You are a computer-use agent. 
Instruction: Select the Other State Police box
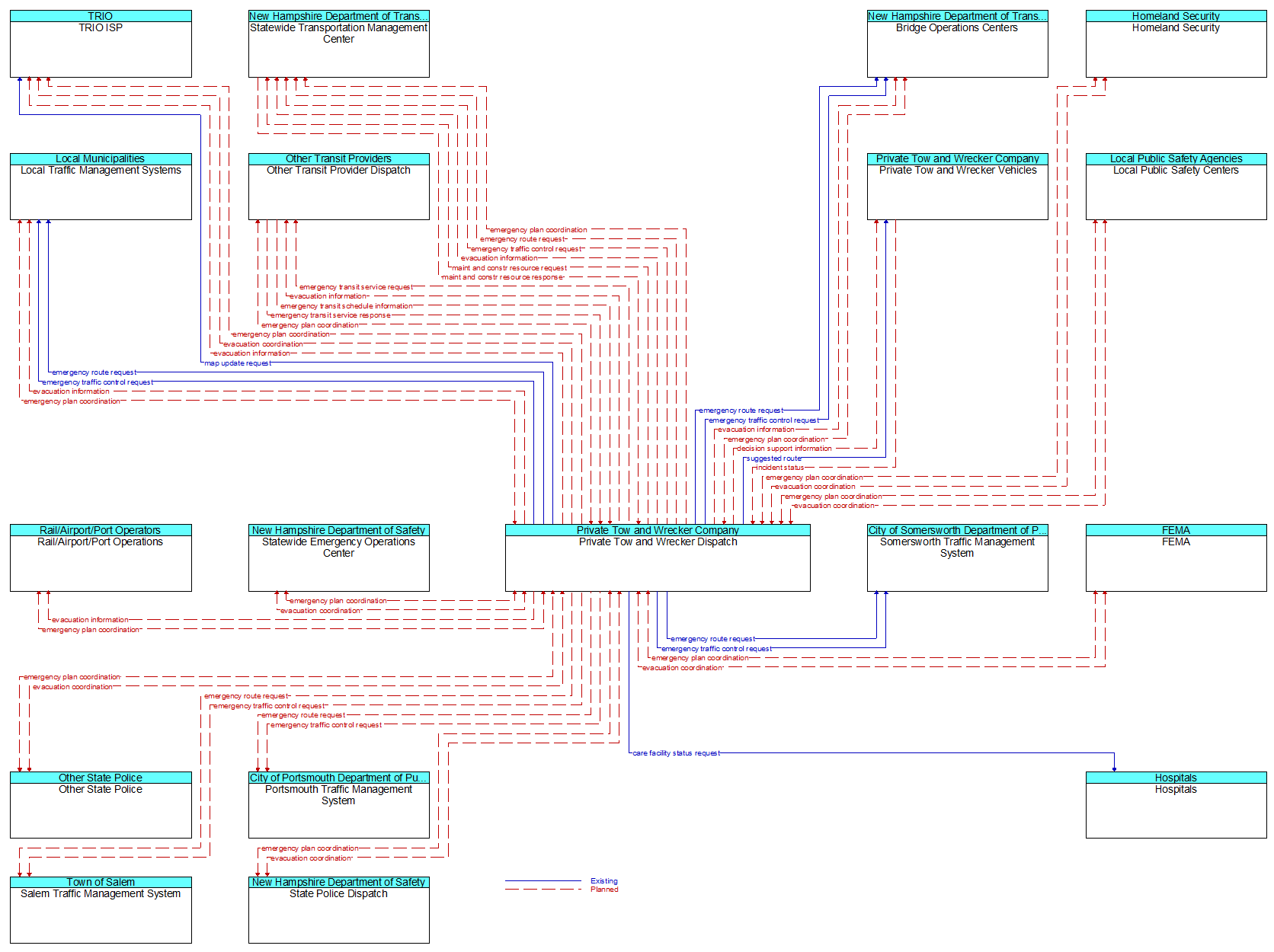point(101,806)
